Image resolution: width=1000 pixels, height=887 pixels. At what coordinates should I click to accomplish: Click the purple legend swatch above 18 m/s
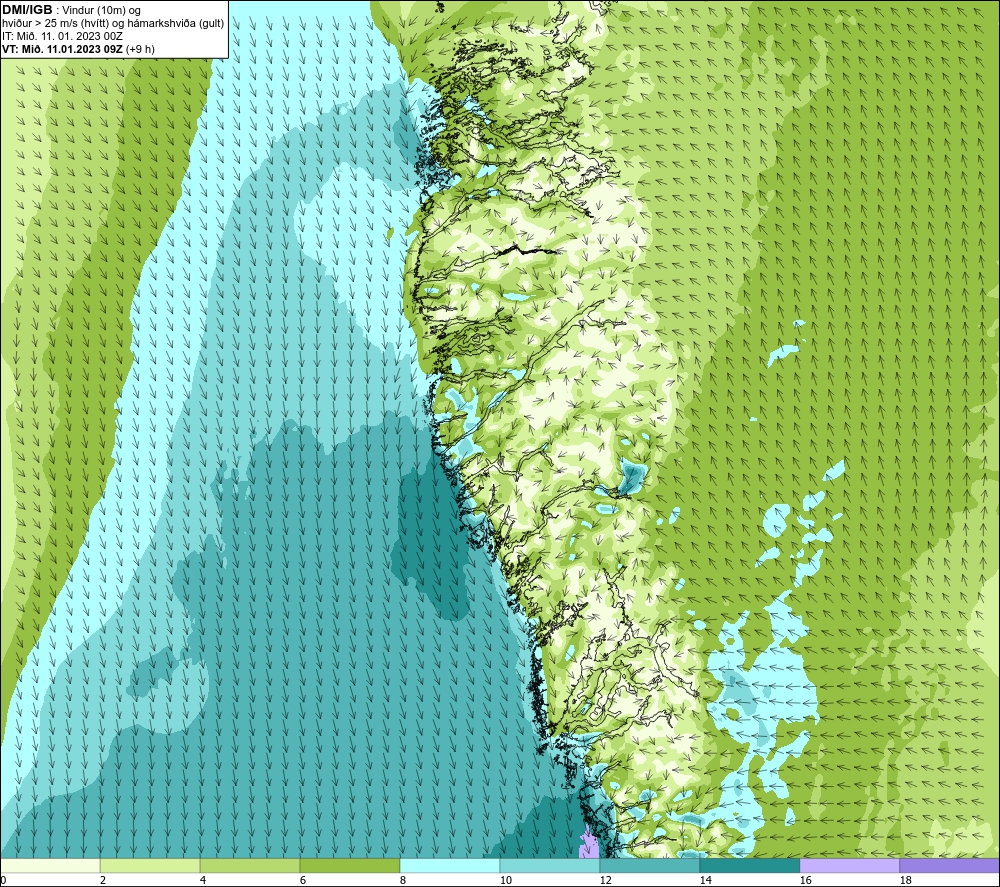pyautogui.click(x=949, y=865)
